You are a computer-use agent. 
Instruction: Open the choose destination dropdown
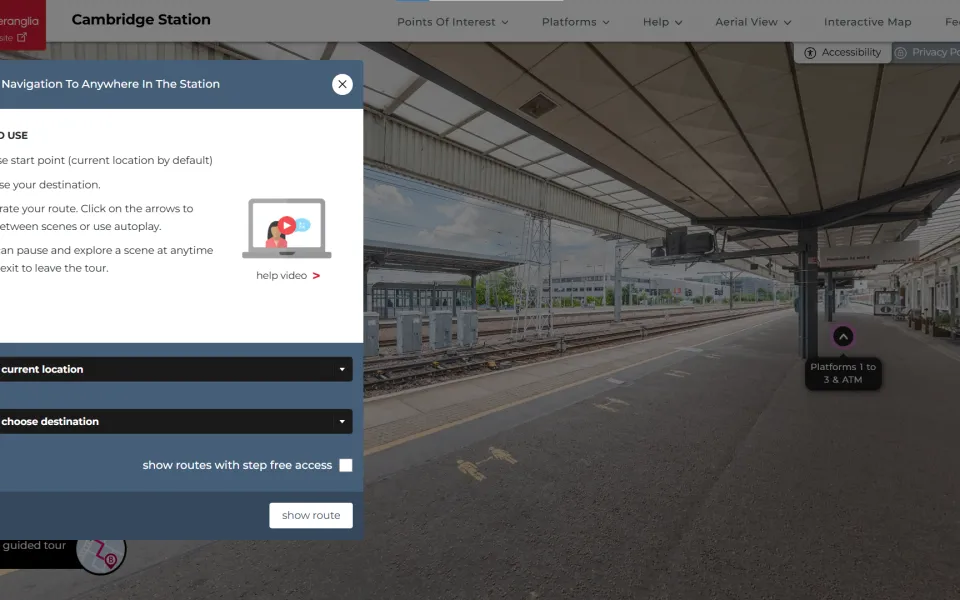(175, 421)
